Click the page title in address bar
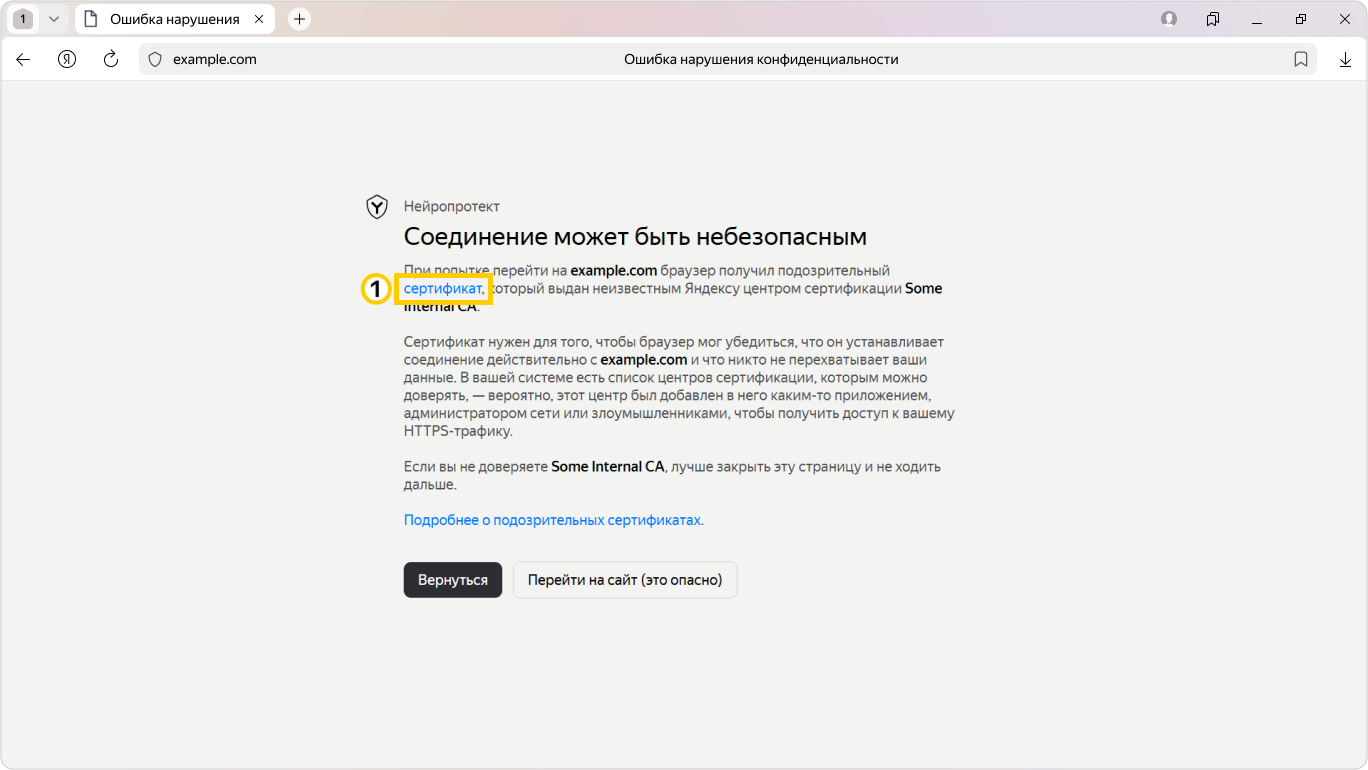This screenshot has width=1368, height=770. click(761, 59)
